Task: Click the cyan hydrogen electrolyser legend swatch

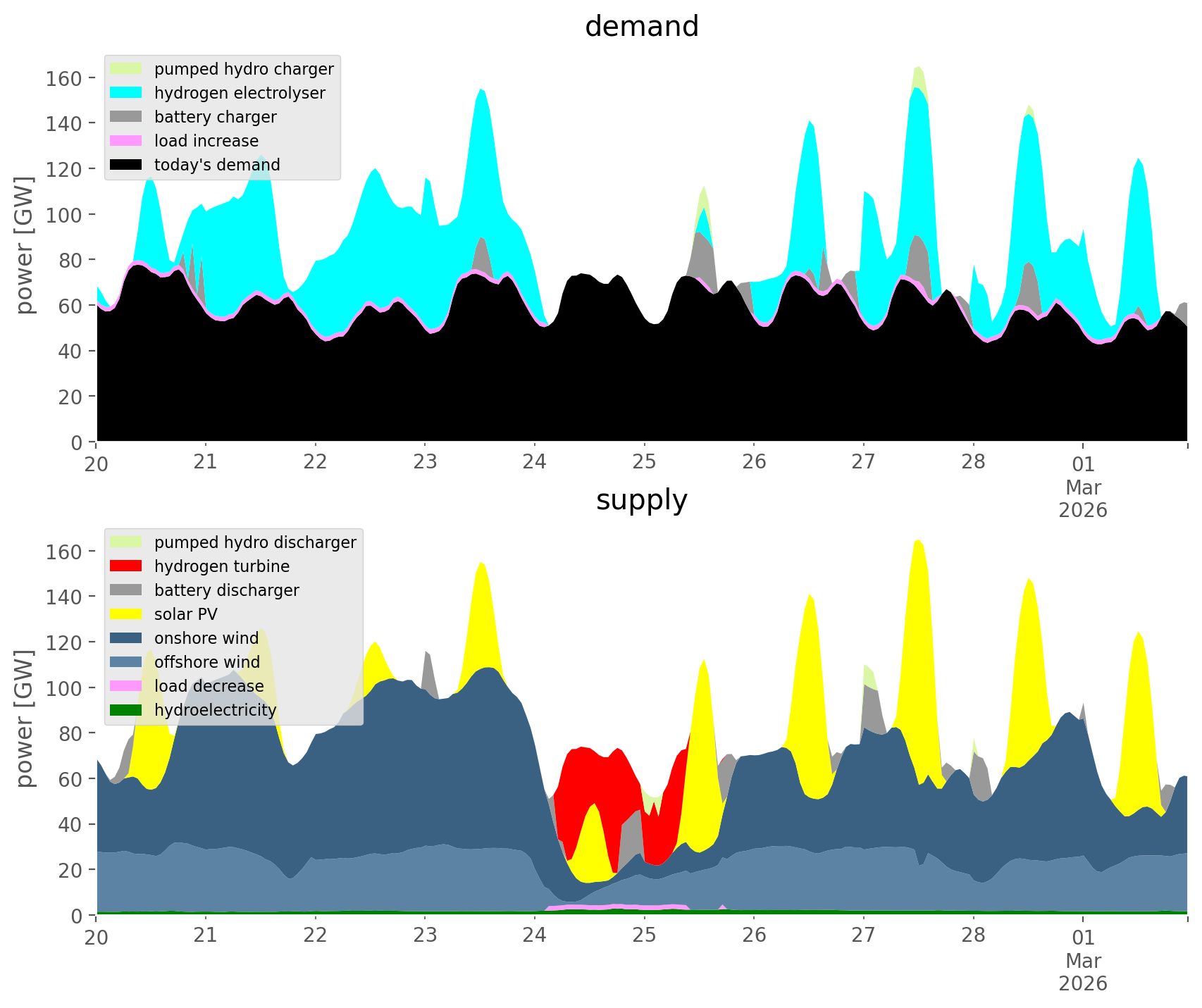Action: click(x=127, y=93)
